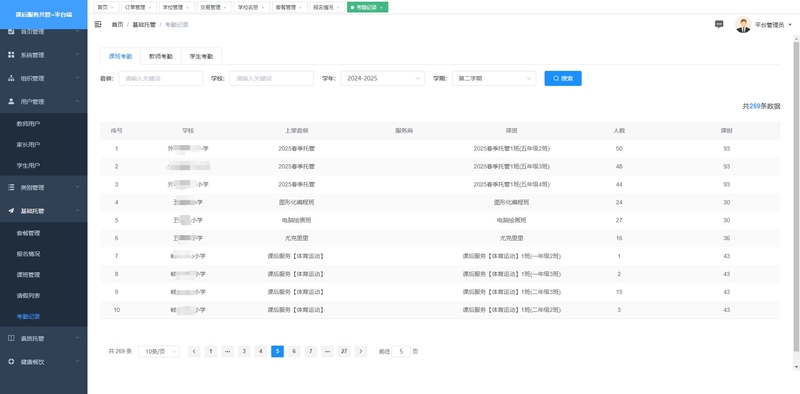Open 课班管理 in the sidebar

[x=28, y=275]
